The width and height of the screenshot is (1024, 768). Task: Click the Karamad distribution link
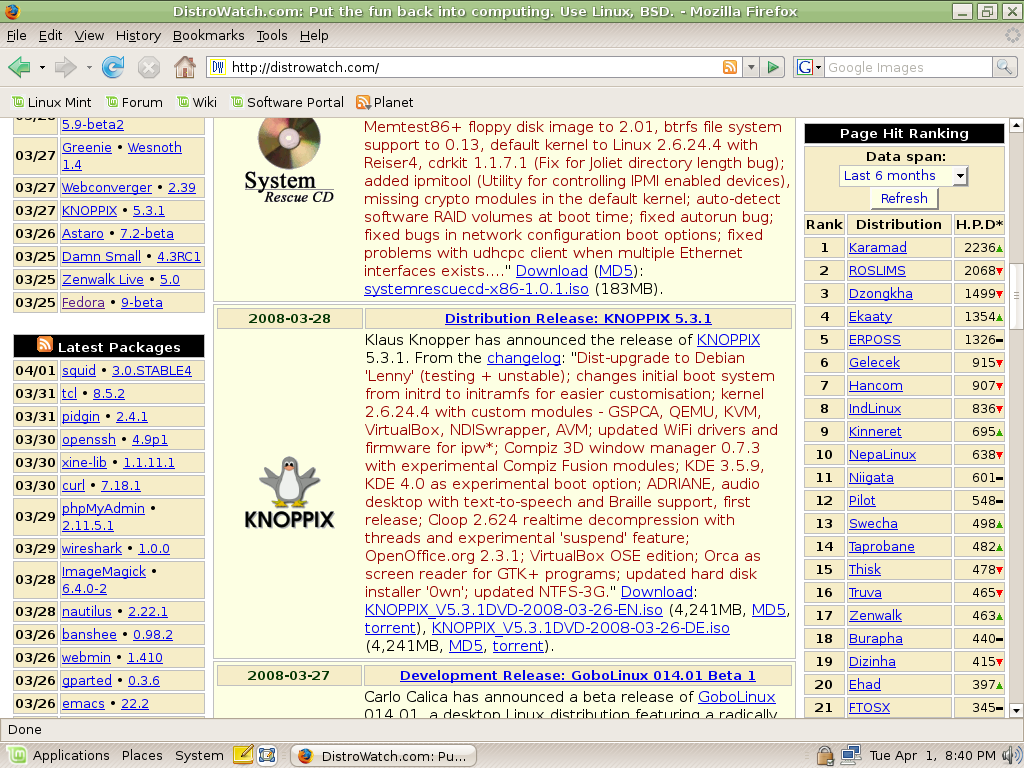coord(878,248)
